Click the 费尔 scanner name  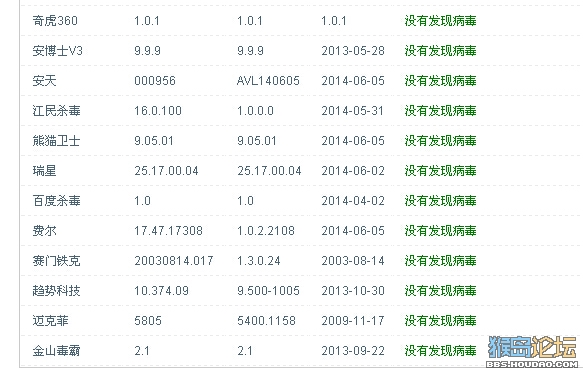44,231
